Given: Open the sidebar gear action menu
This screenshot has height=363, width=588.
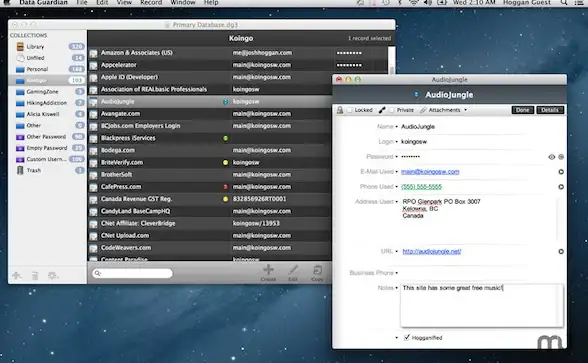Looking at the screenshot, I should [53, 276].
